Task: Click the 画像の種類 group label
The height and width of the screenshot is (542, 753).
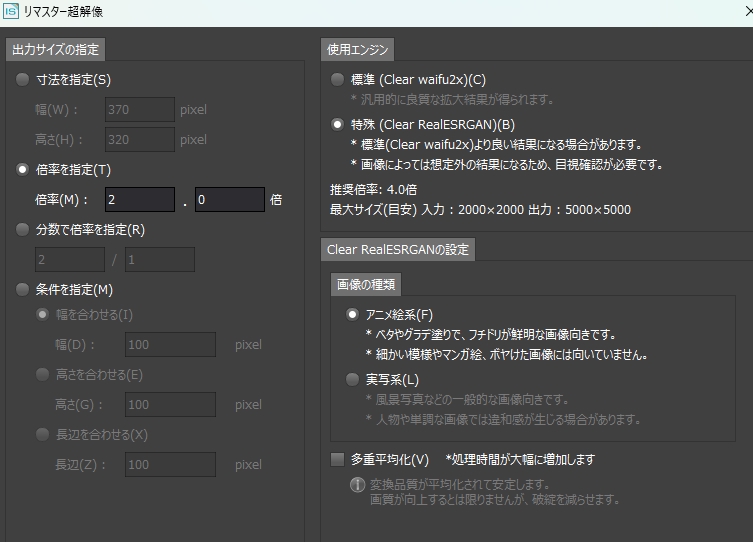Action: coord(365,284)
